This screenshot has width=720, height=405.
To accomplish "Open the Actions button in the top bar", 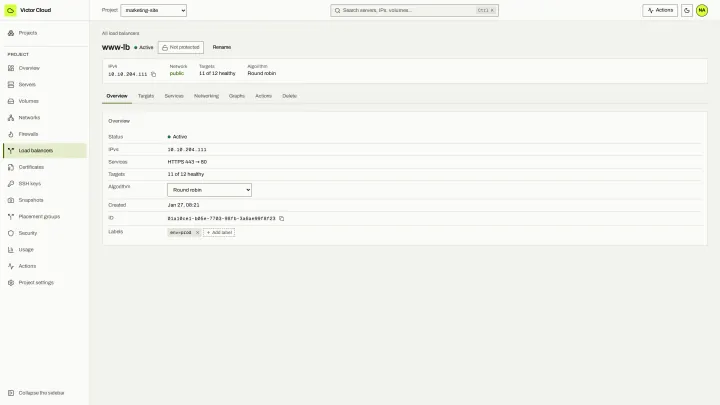I will coord(660,10).
